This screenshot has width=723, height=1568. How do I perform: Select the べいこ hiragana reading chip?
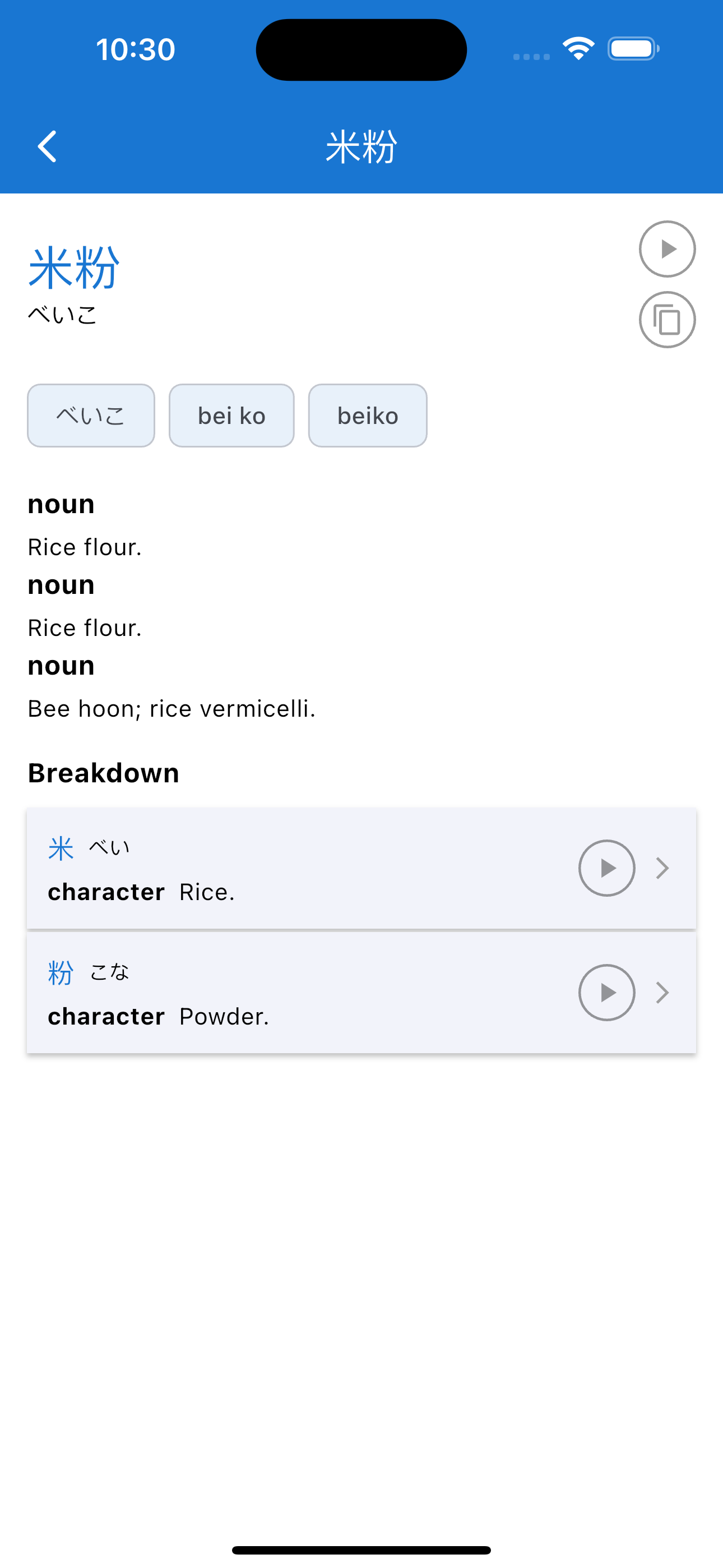91,416
